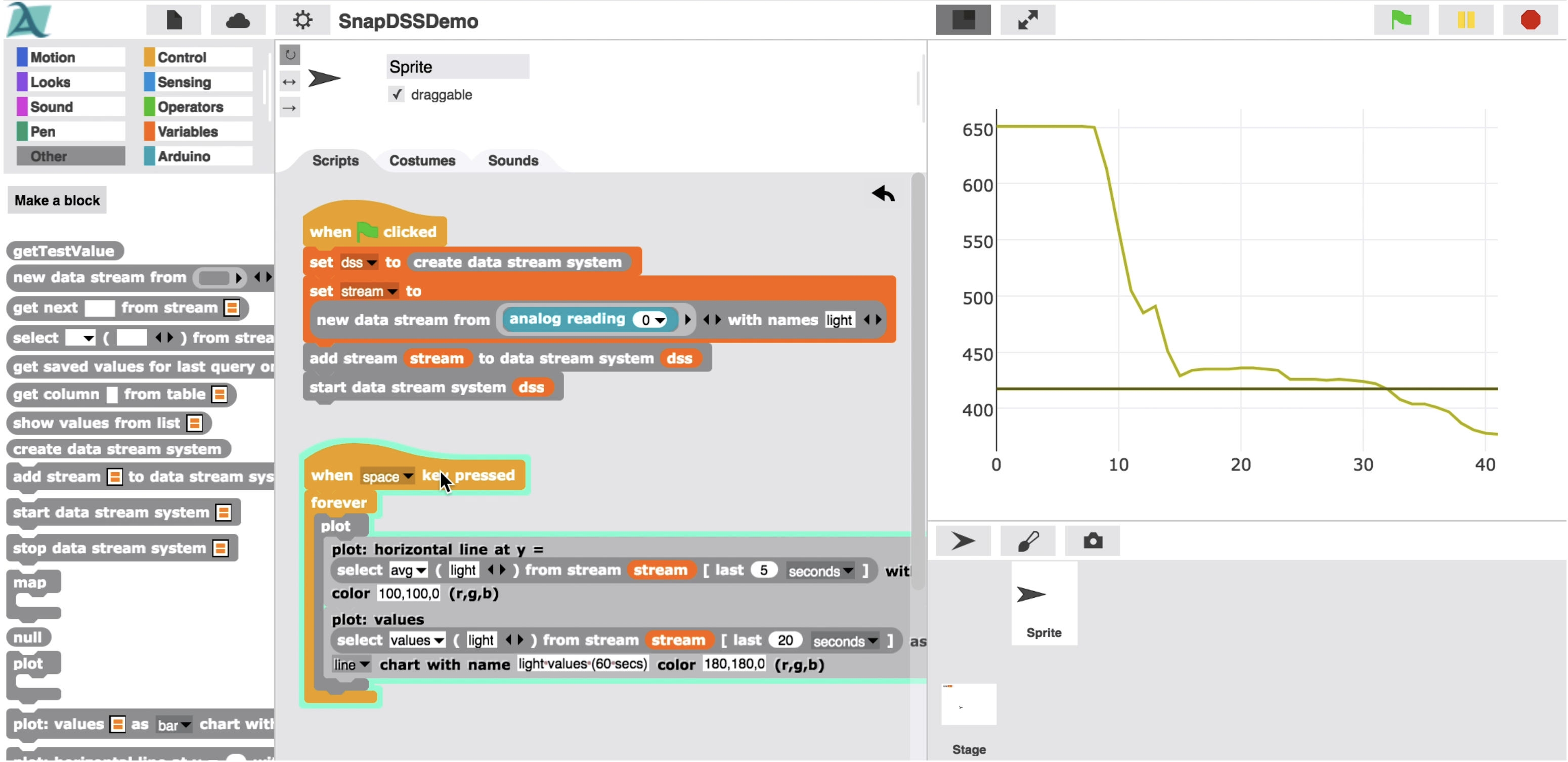This screenshot has width=1568, height=762.
Task: Open the space key dropdown
Action: click(x=408, y=476)
